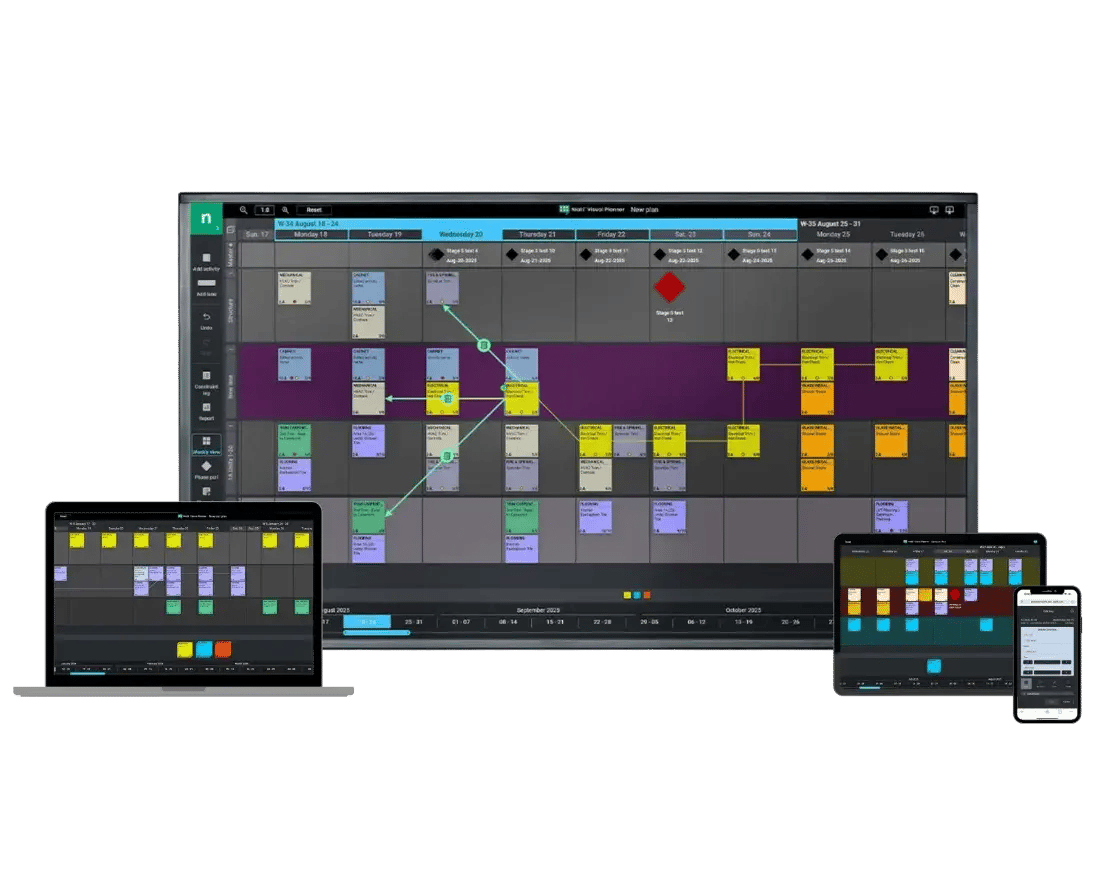Click the zoom level field showing 1.0
Image resolution: width=1096 pixels, height=889 pixels.
[264, 210]
